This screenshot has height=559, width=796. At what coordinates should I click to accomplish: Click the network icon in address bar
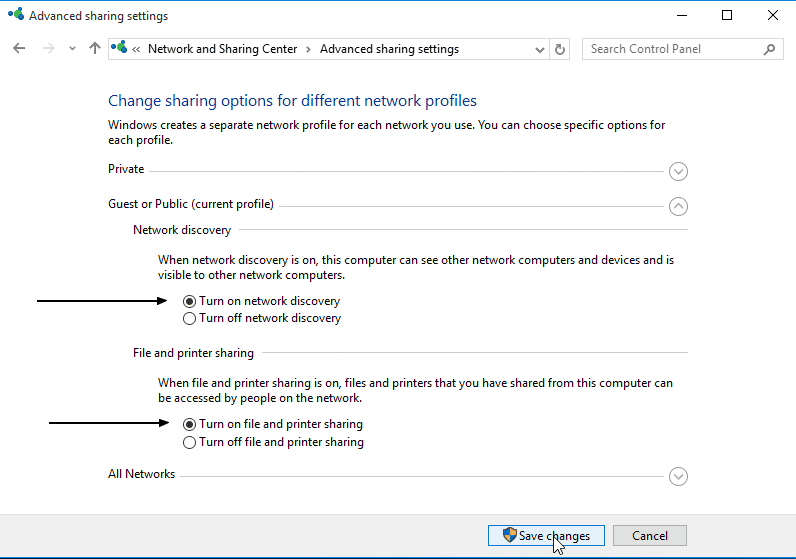click(x=119, y=48)
